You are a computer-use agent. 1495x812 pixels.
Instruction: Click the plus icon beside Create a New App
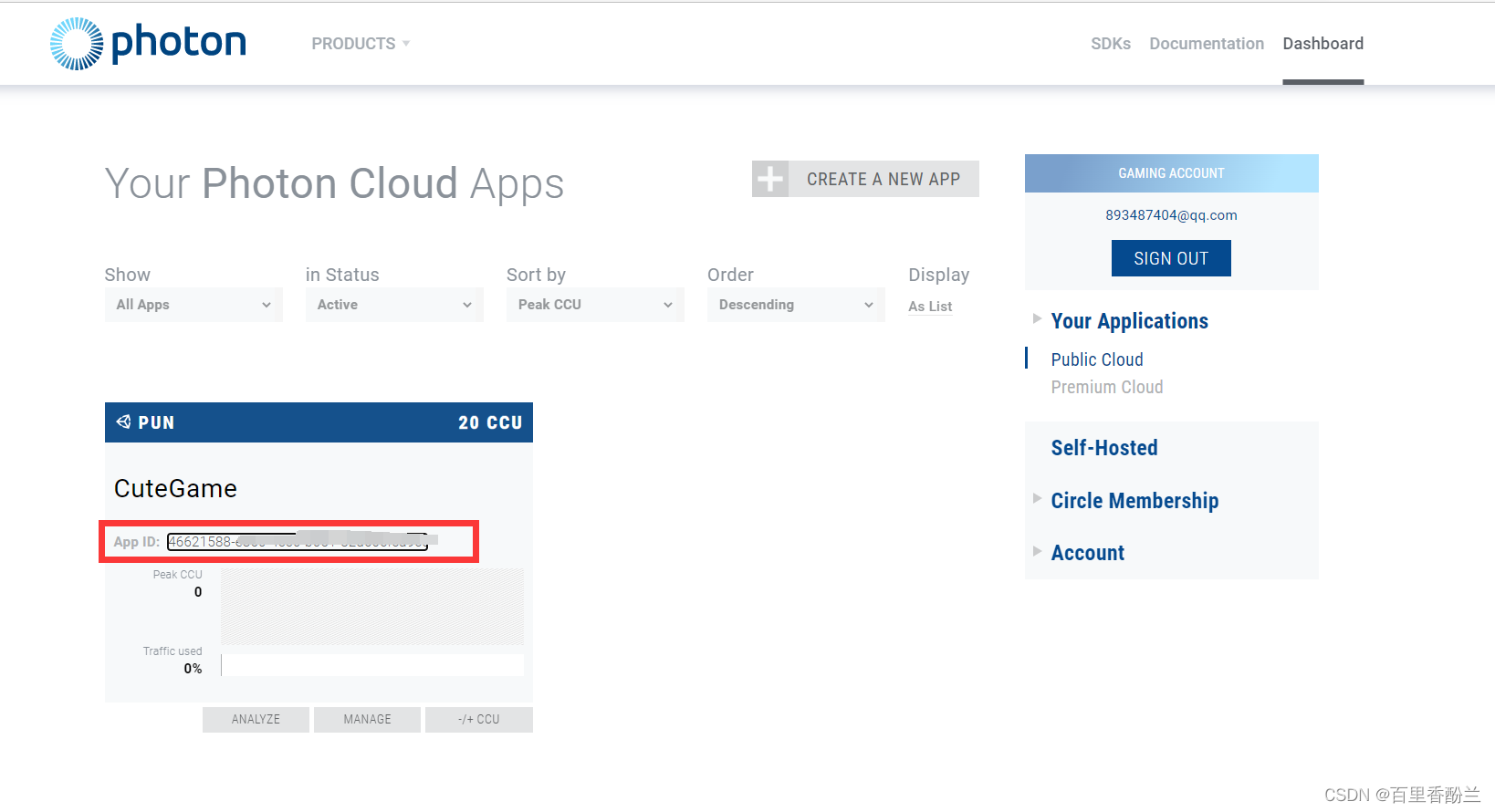click(x=770, y=179)
